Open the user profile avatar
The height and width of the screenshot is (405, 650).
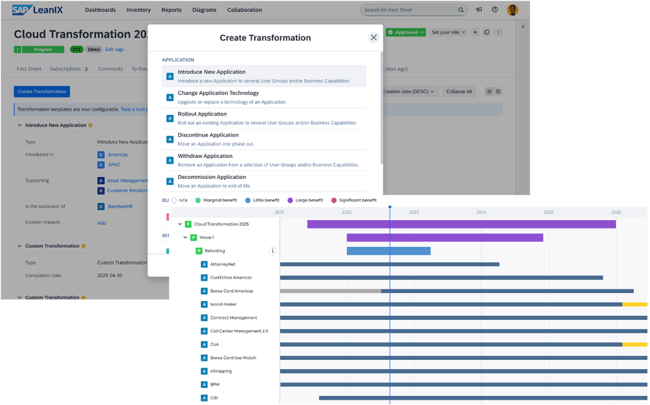(512, 10)
